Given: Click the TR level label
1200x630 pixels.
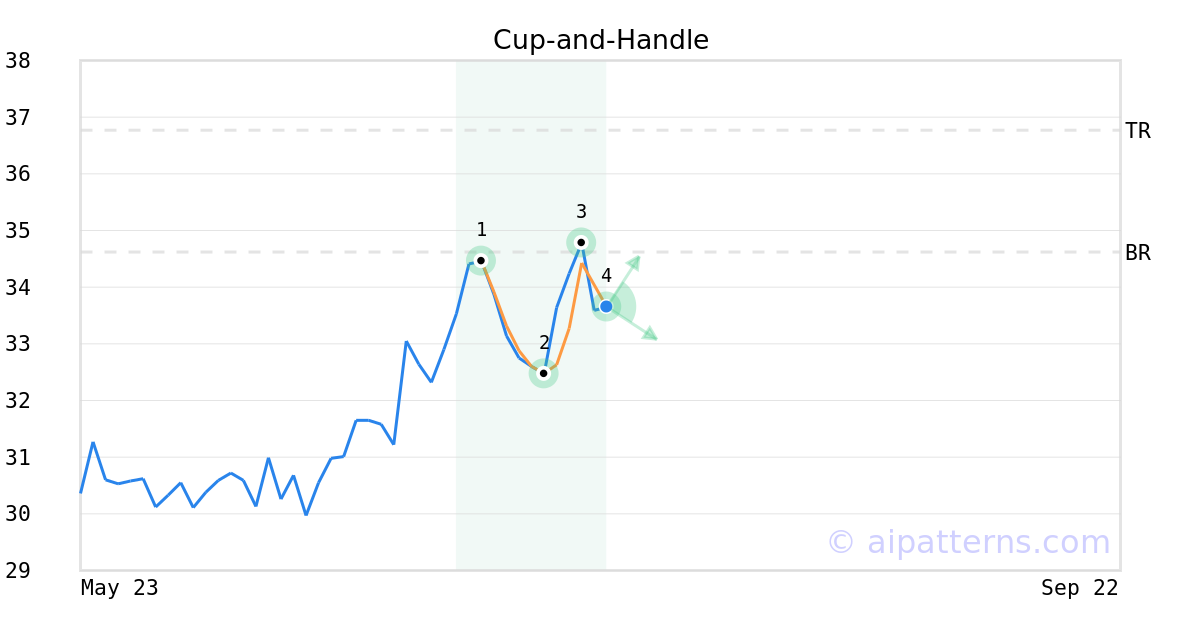Looking at the screenshot, I should click(x=1138, y=131).
